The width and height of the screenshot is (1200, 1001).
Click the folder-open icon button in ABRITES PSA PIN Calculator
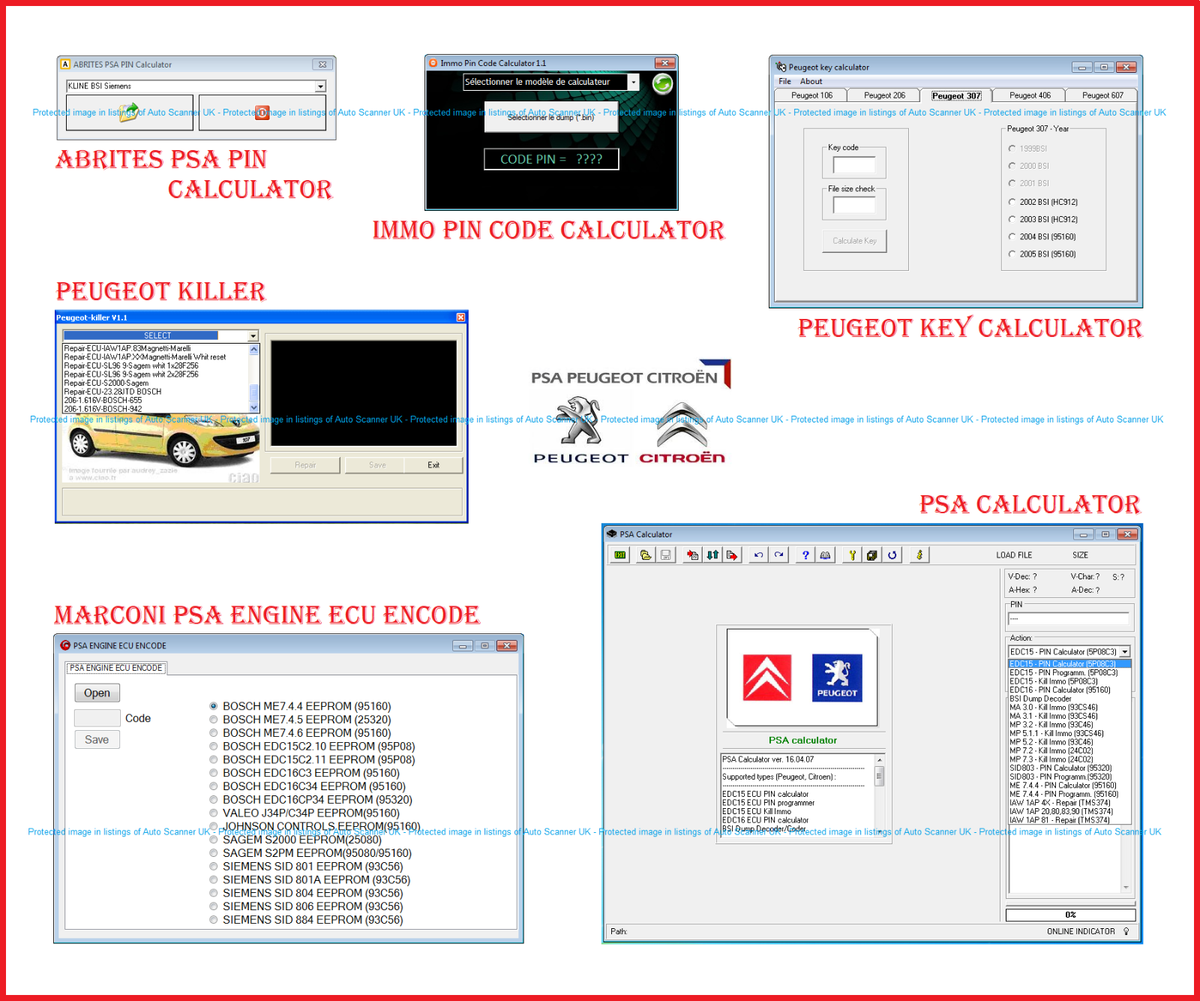pos(130,113)
